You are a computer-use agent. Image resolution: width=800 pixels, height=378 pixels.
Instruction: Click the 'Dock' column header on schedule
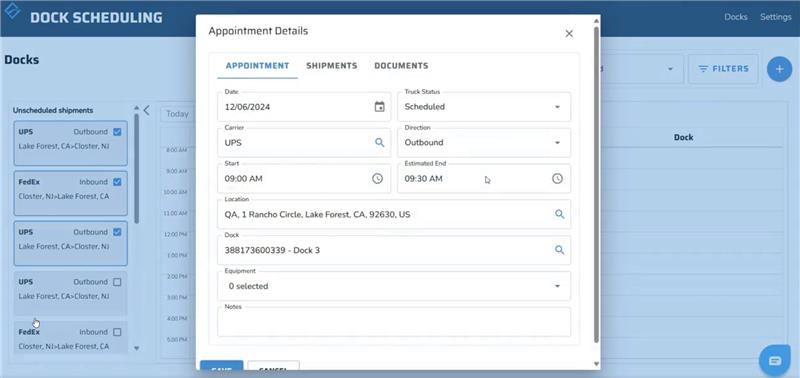pos(683,137)
